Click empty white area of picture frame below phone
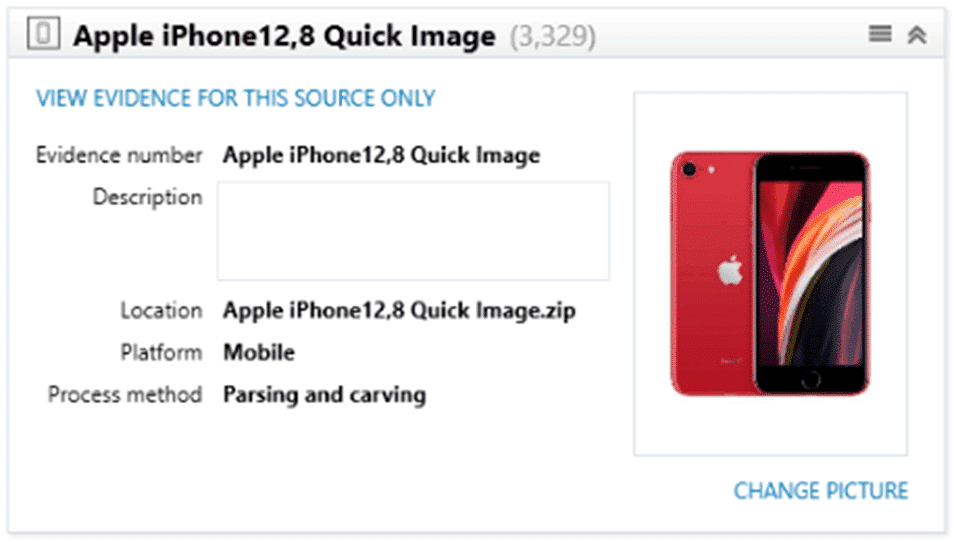This screenshot has height=542, width=954. [770, 426]
